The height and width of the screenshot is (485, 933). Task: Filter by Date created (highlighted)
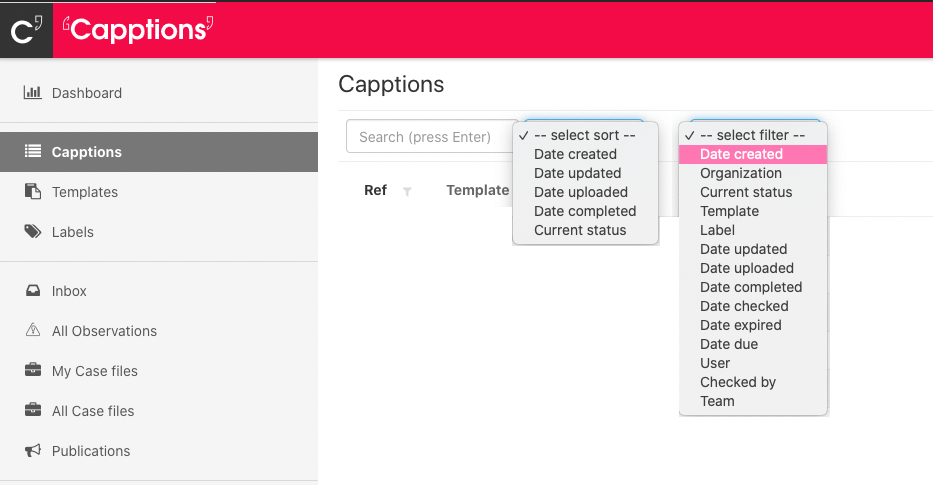point(753,154)
